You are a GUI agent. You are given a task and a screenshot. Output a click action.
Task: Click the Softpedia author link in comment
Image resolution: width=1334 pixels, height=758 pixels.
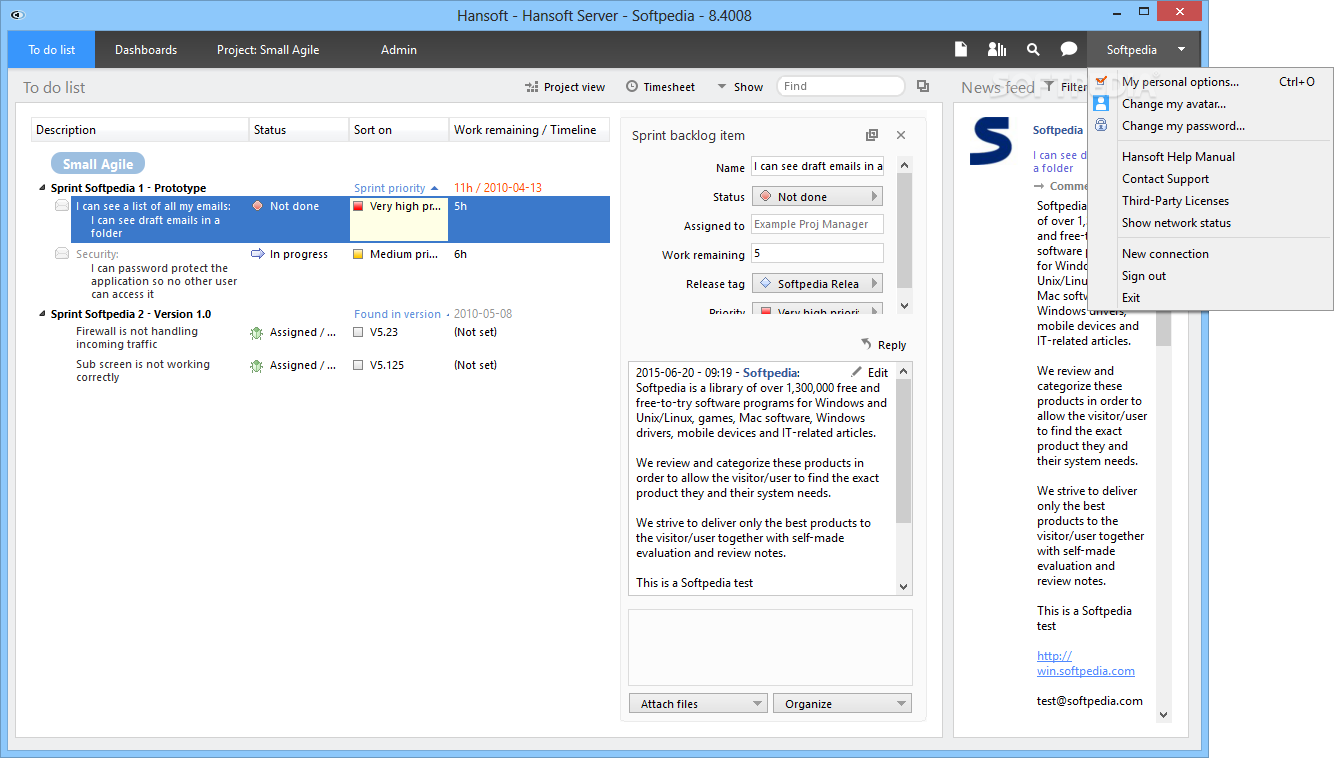[770, 372]
